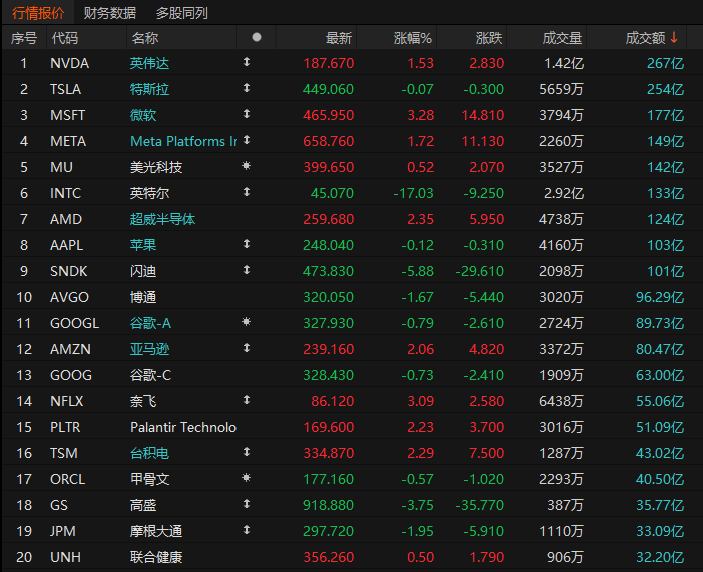Click volume value 6438万
The width and height of the screenshot is (703, 572).
pyautogui.click(x=561, y=401)
